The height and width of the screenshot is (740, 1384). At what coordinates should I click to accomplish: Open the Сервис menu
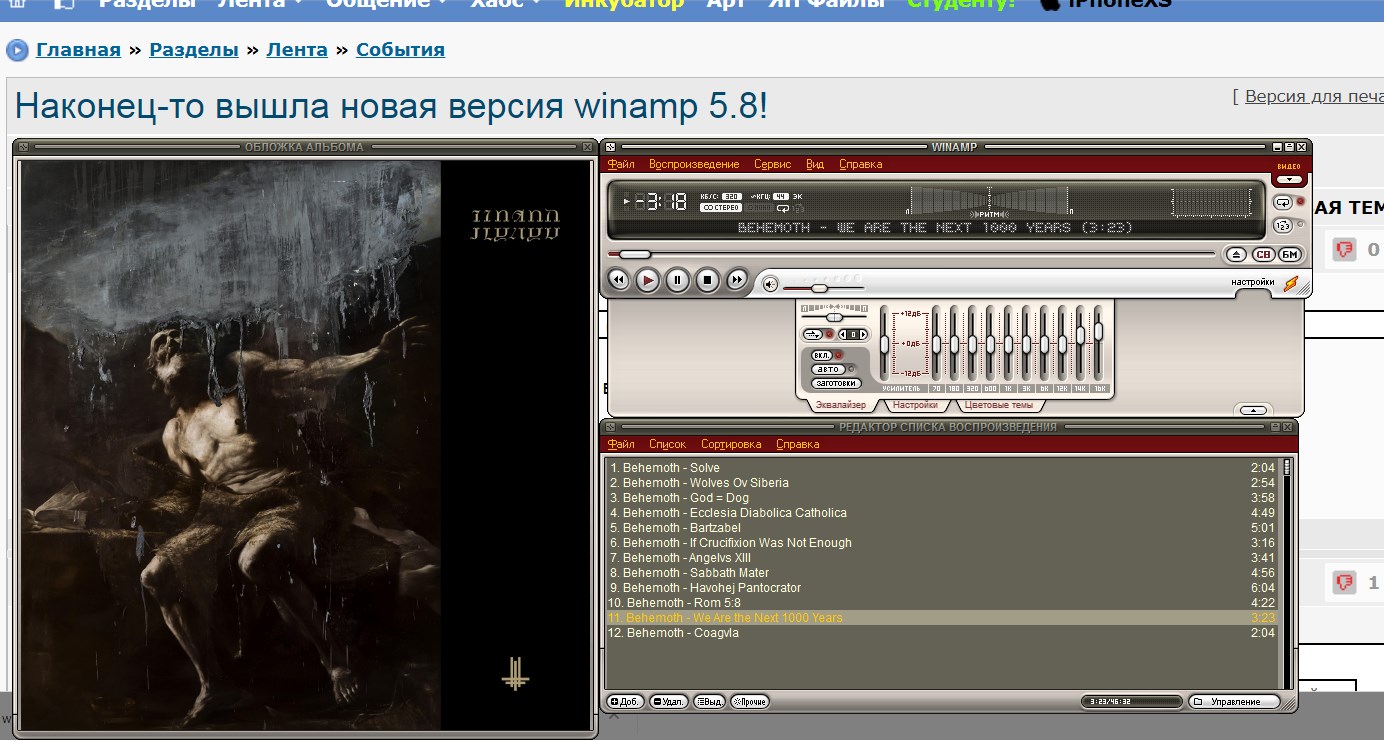pos(772,164)
